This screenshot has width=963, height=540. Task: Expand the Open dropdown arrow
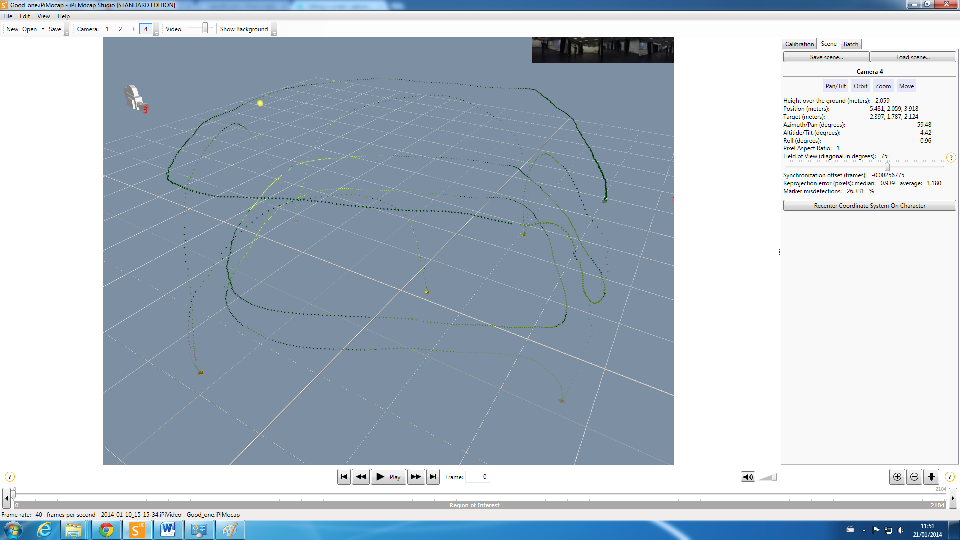42,29
